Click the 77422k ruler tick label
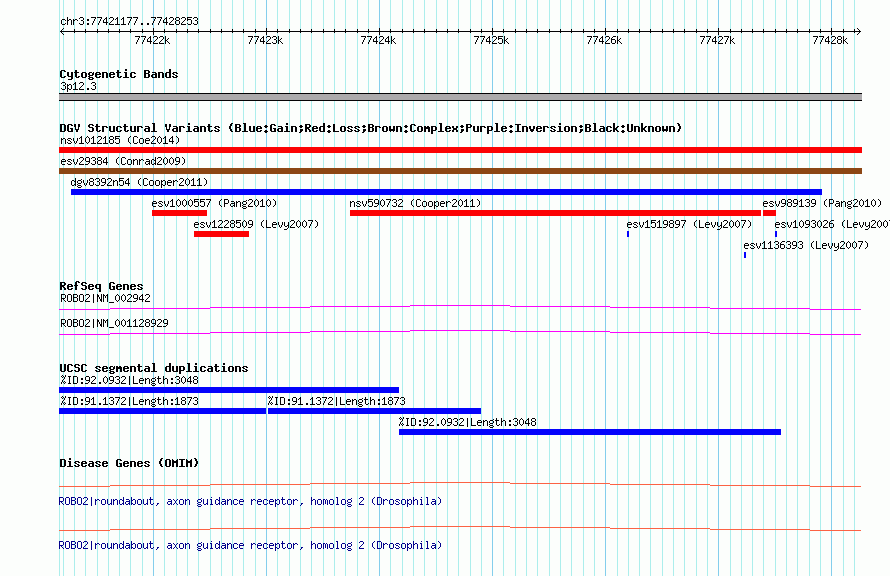The image size is (890, 576). (x=152, y=40)
